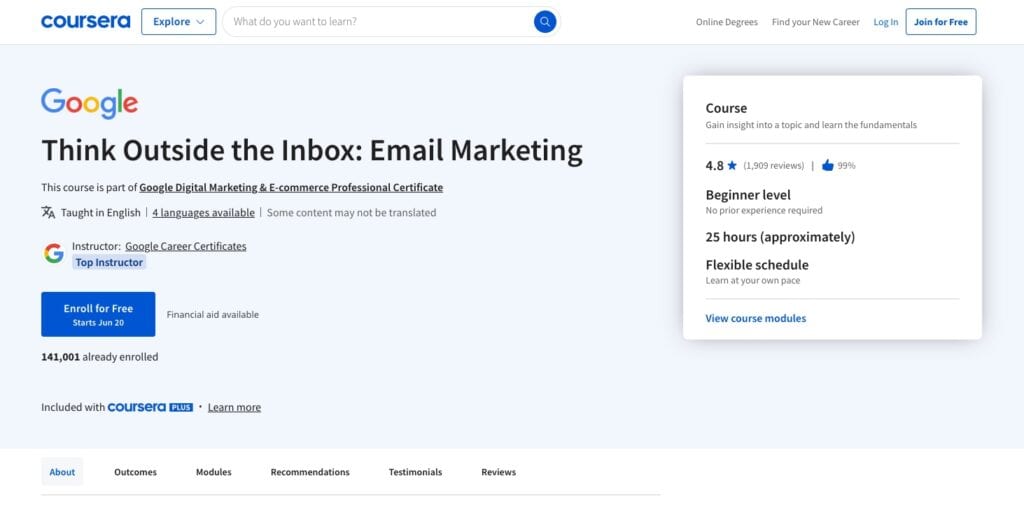Screen dimensions: 1024x511
Task: Click '25 hours (approximately)' text
Action: click(x=780, y=237)
